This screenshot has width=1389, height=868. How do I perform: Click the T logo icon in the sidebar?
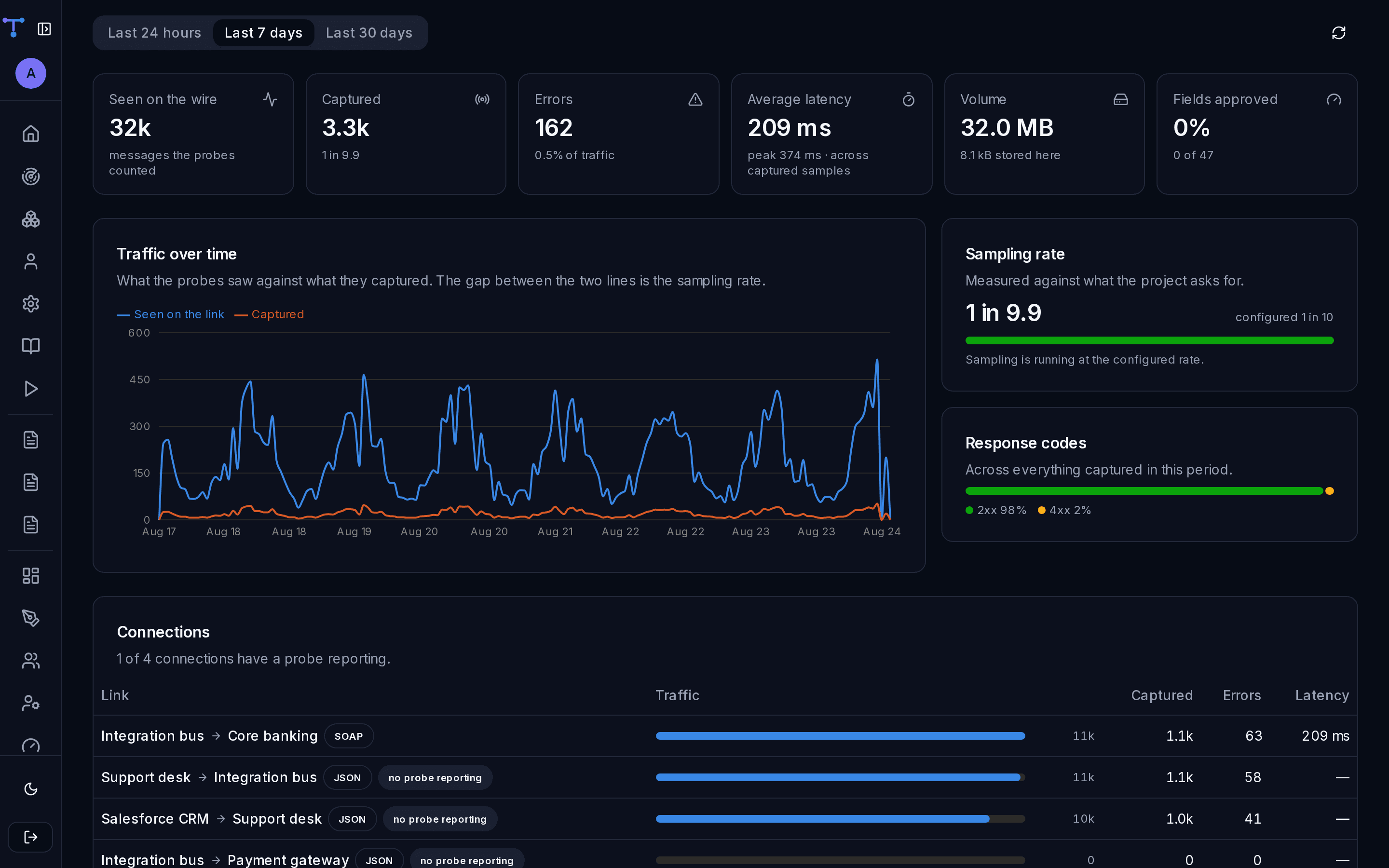tap(13, 27)
